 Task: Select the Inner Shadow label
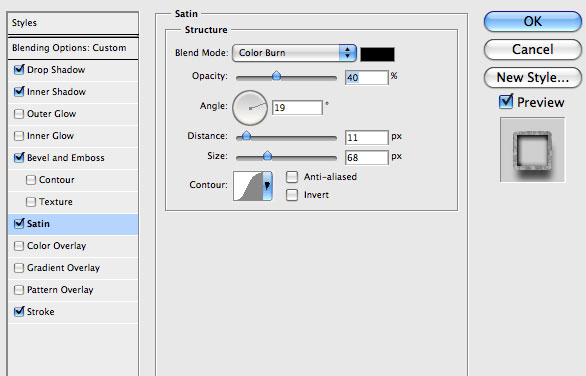56,92
